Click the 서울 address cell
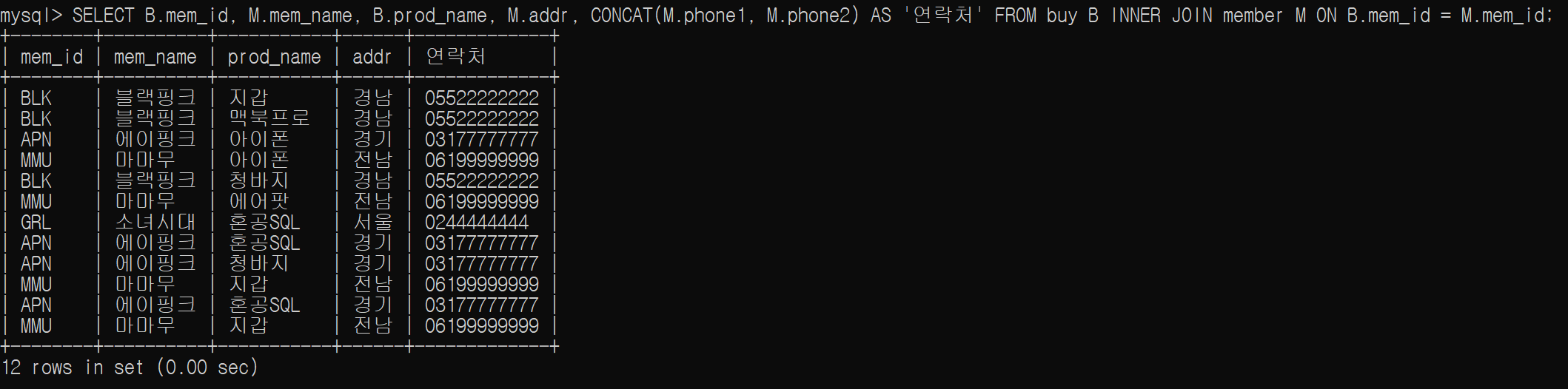The width and height of the screenshot is (1568, 389). click(372, 222)
